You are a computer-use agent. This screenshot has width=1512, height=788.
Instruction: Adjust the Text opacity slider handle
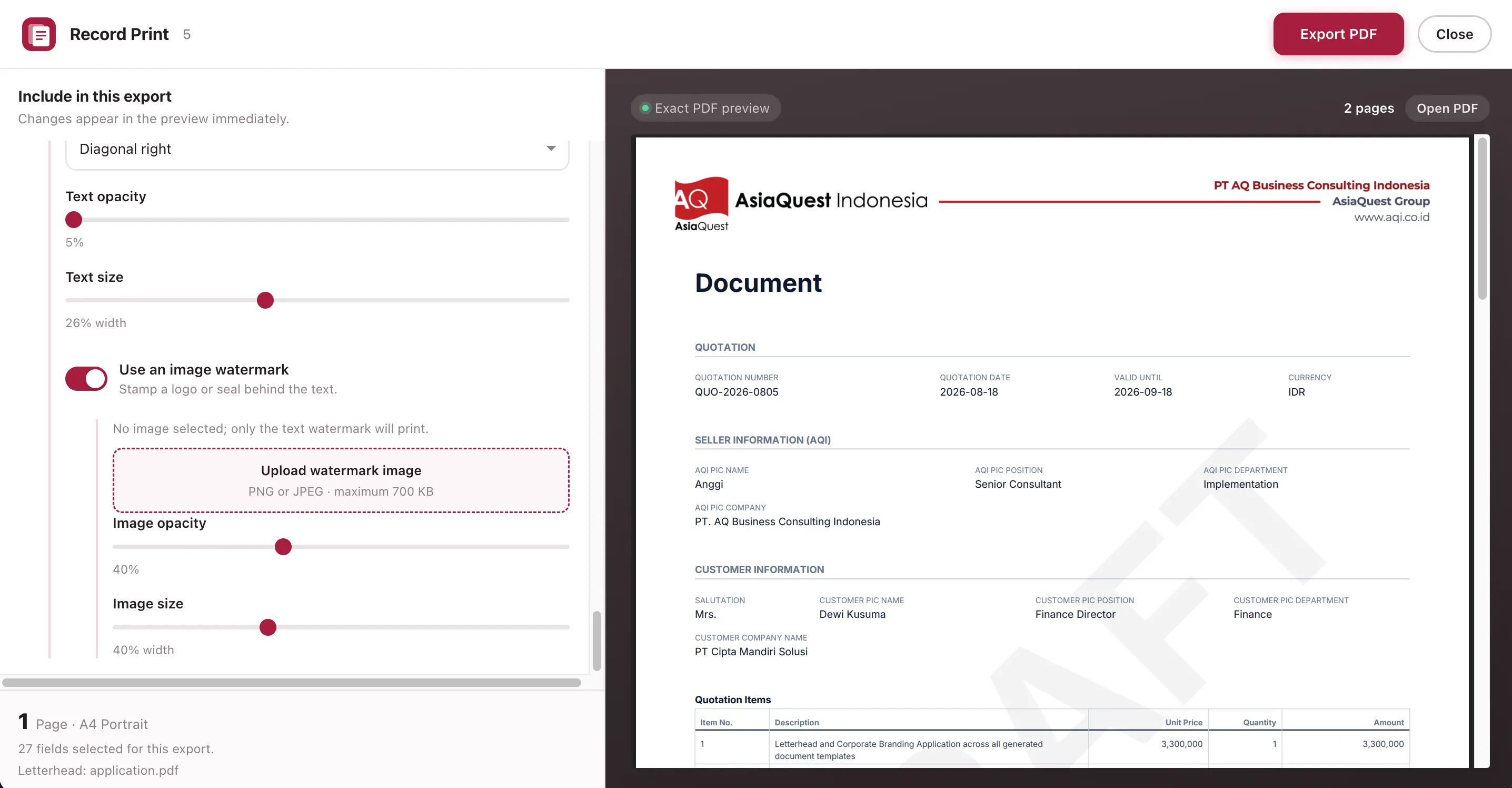point(73,220)
